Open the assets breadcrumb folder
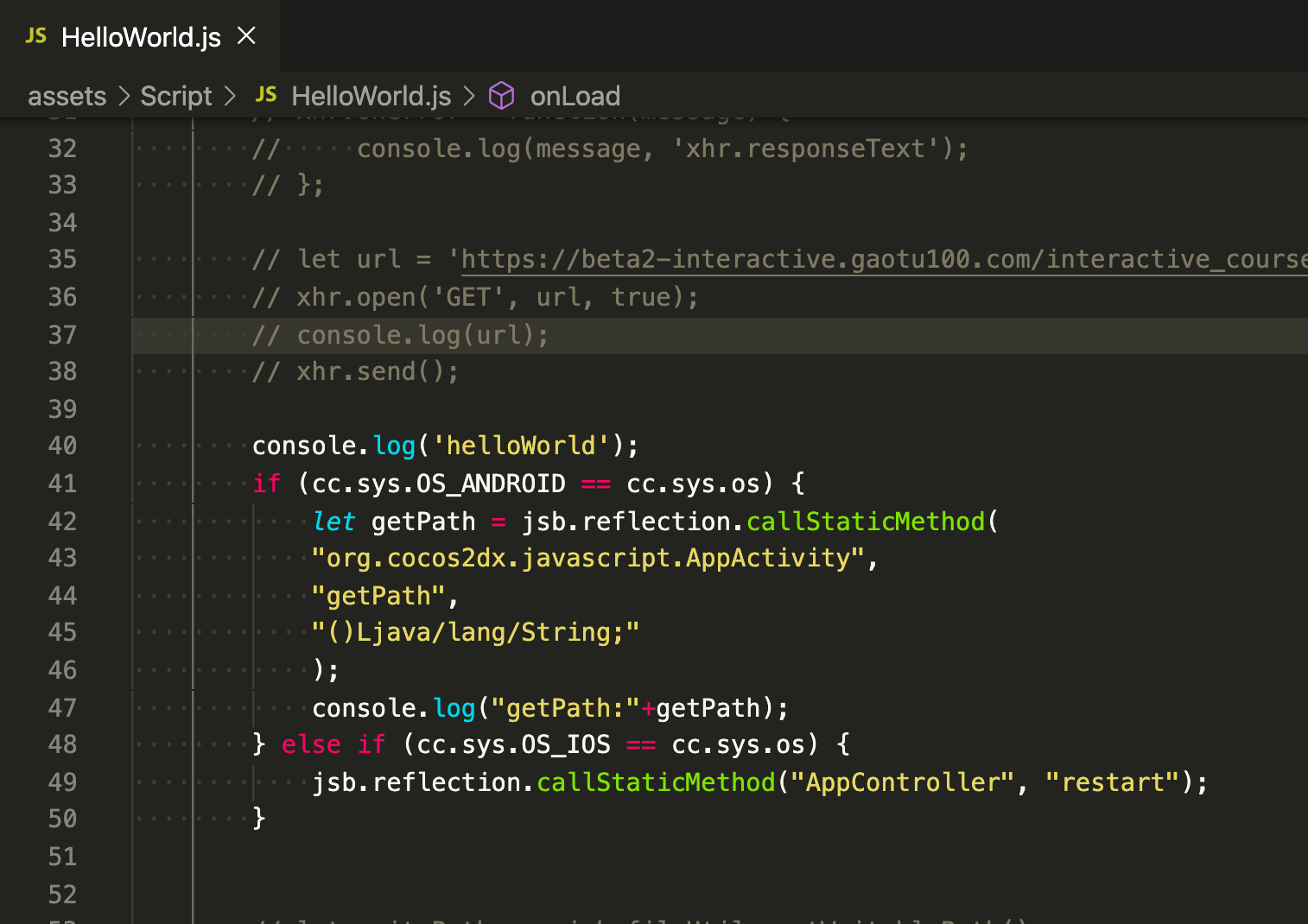Image resolution: width=1308 pixels, height=924 pixels. click(67, 96)
